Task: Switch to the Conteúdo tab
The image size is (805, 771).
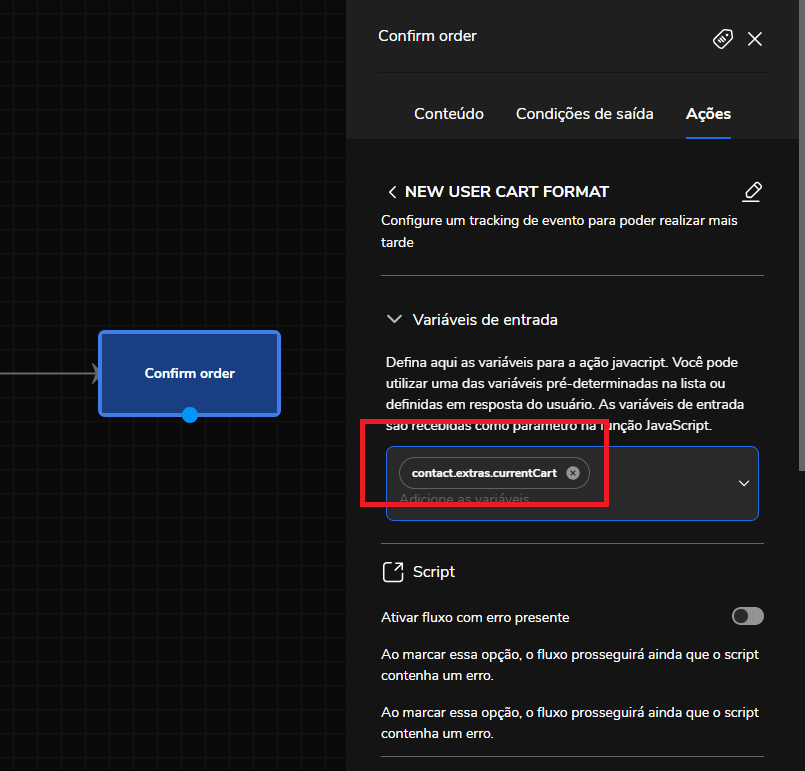Action: tap(449, 114)
